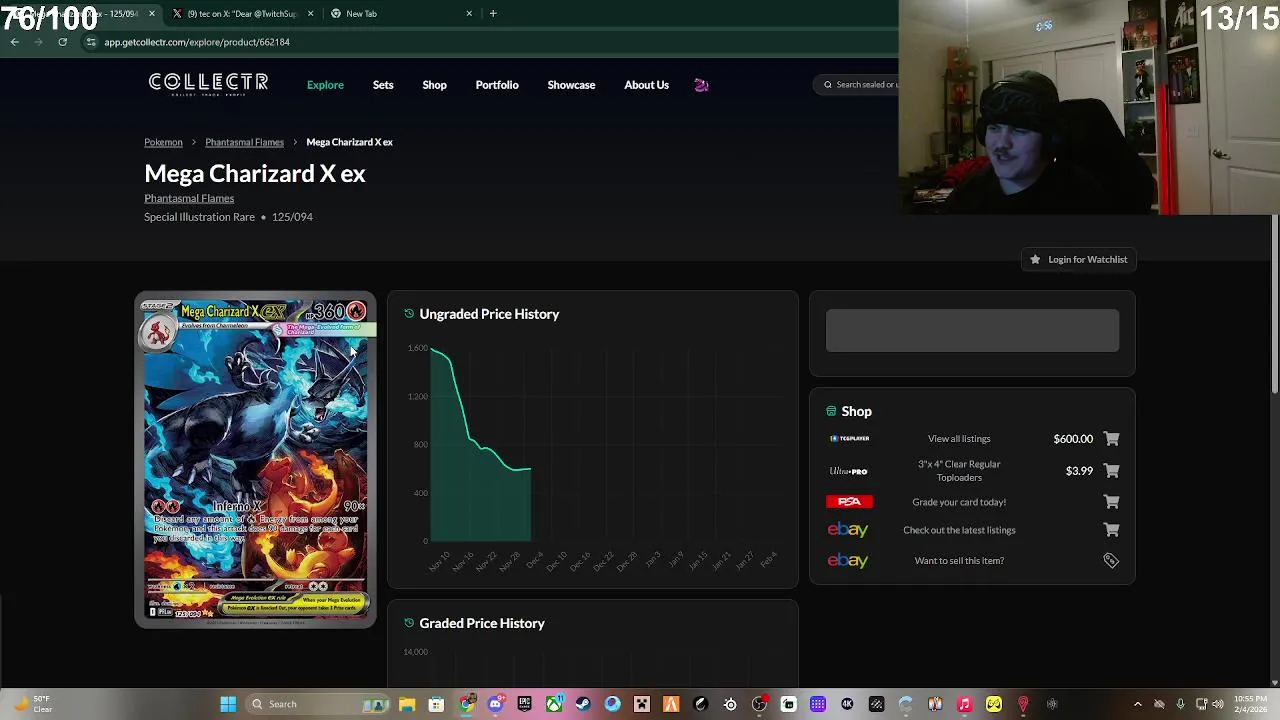Open the Phantasmal Flames set link under title
The width and height of the screenshot is (1280, 720).
click(189, 198)
